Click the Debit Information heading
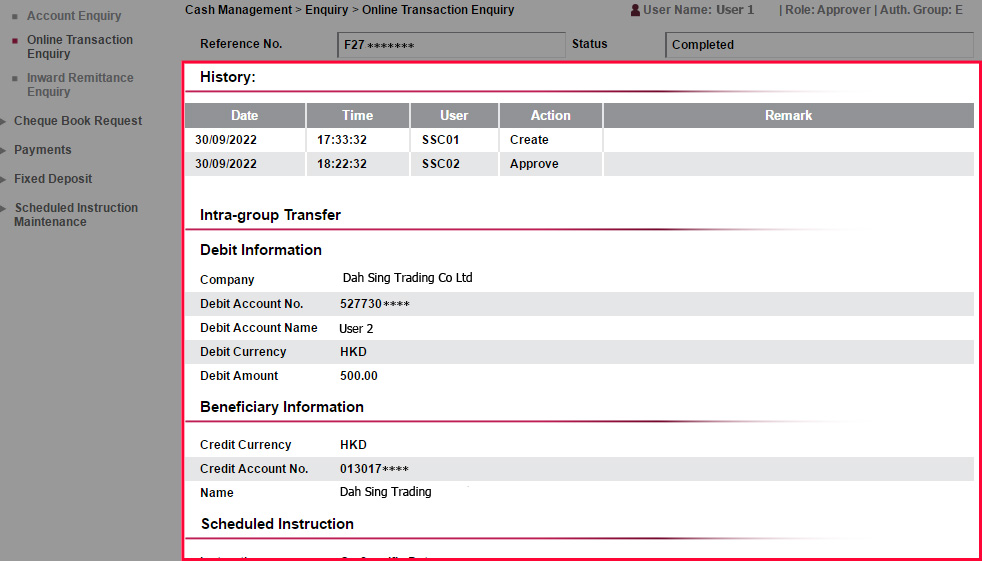The image size is (982, 561). pos(261,250)
